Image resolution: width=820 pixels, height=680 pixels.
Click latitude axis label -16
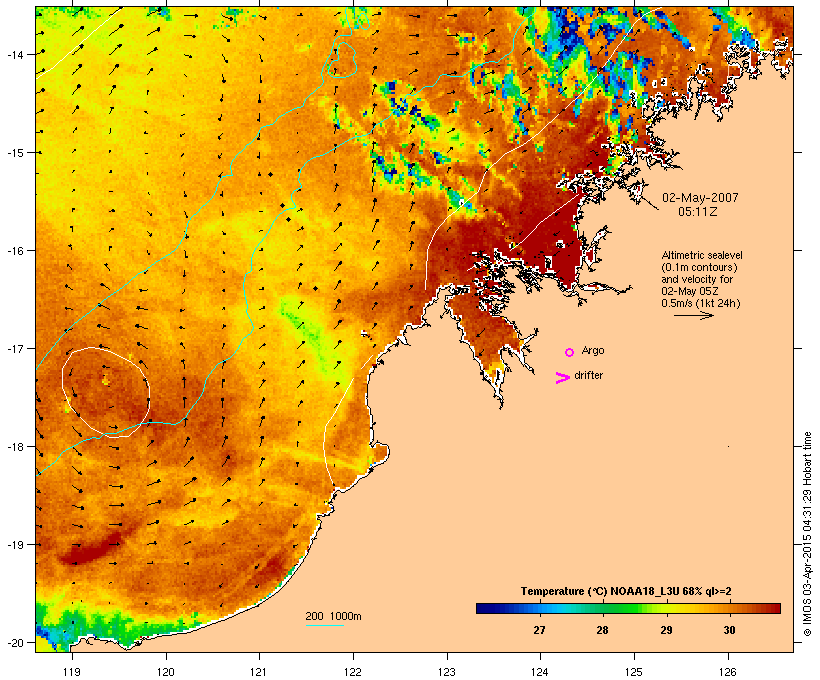(x=15, y=251)
